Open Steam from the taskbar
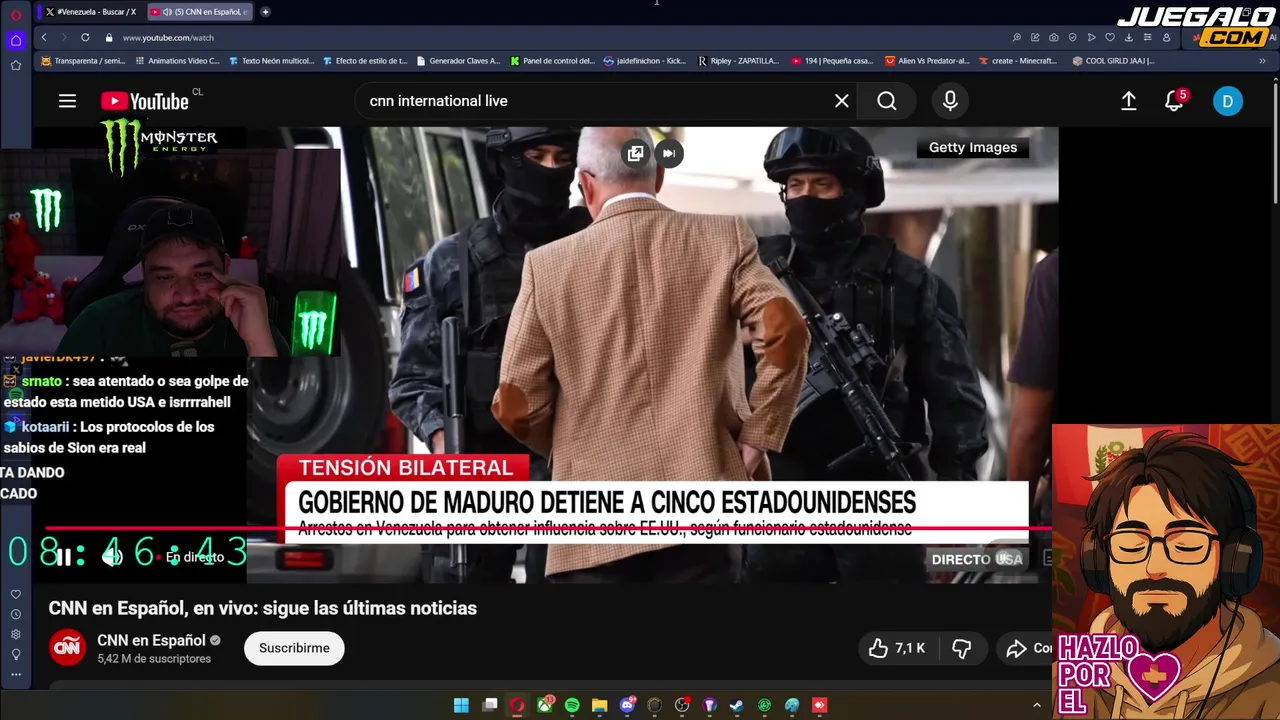 click(x=737, y=705)
